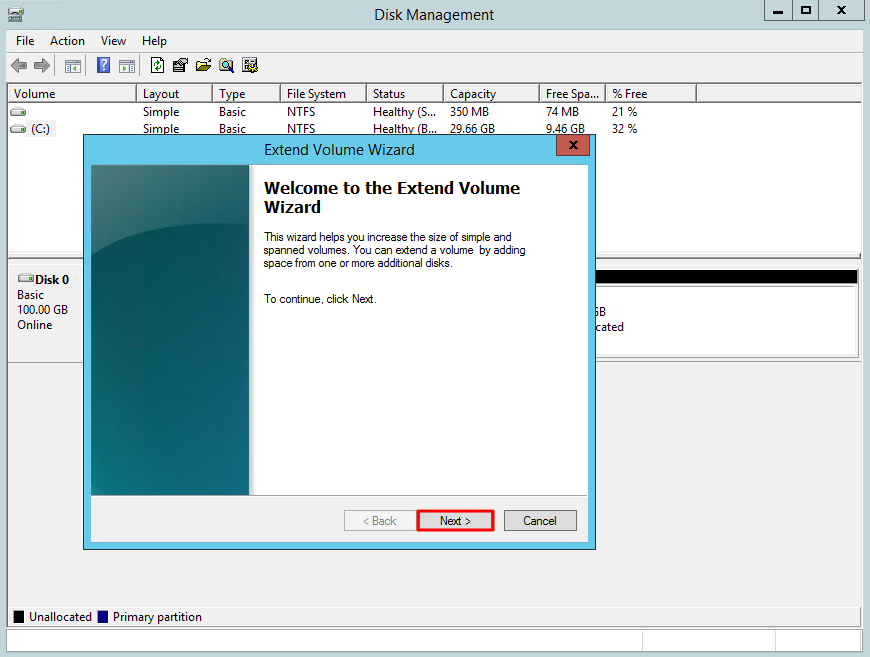Click the last toolbar icon with gear
Viewport: 870px width, 657px height.
tap(250, 66)
